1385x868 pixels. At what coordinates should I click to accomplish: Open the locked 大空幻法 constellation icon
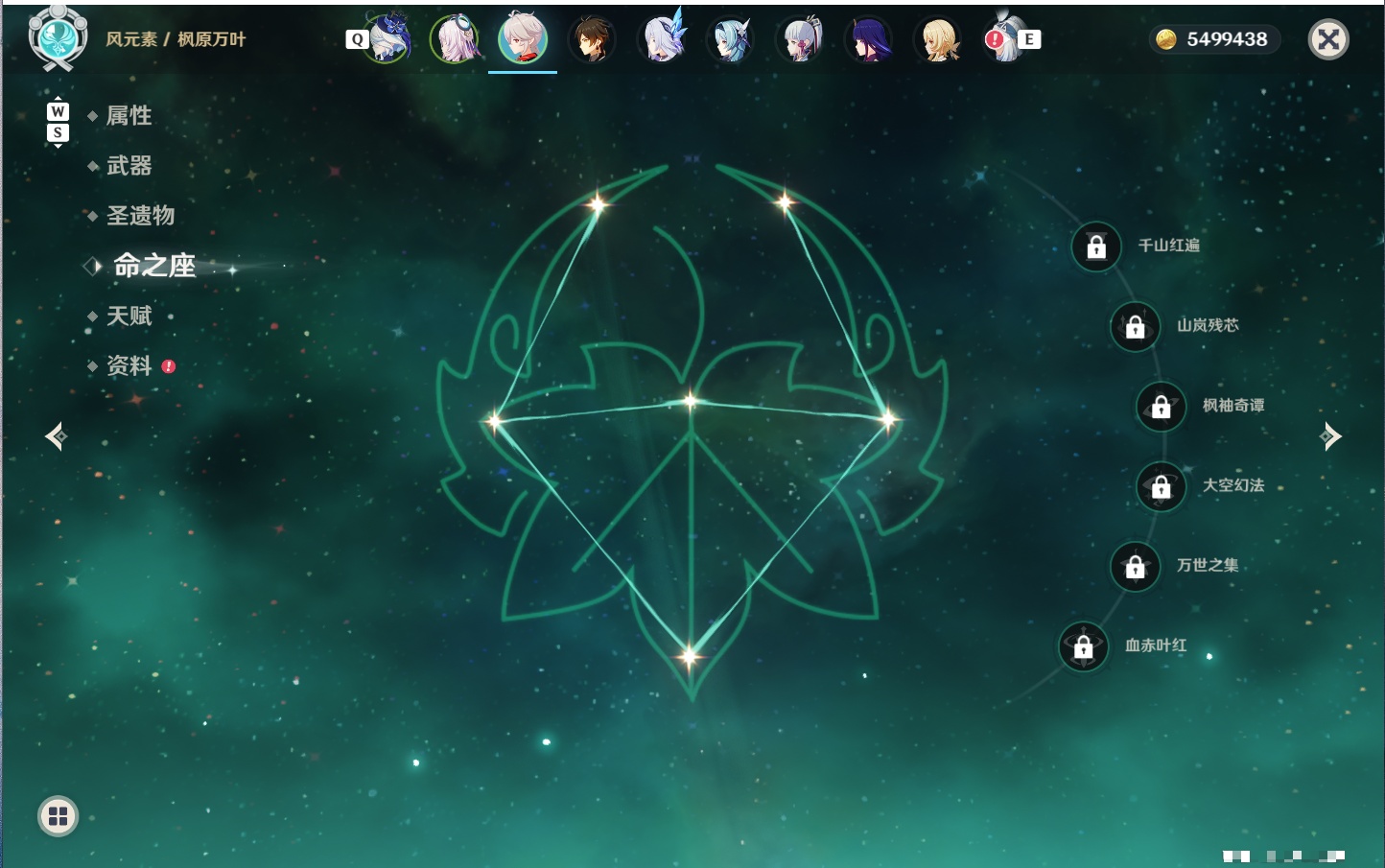coord(1162,486)
